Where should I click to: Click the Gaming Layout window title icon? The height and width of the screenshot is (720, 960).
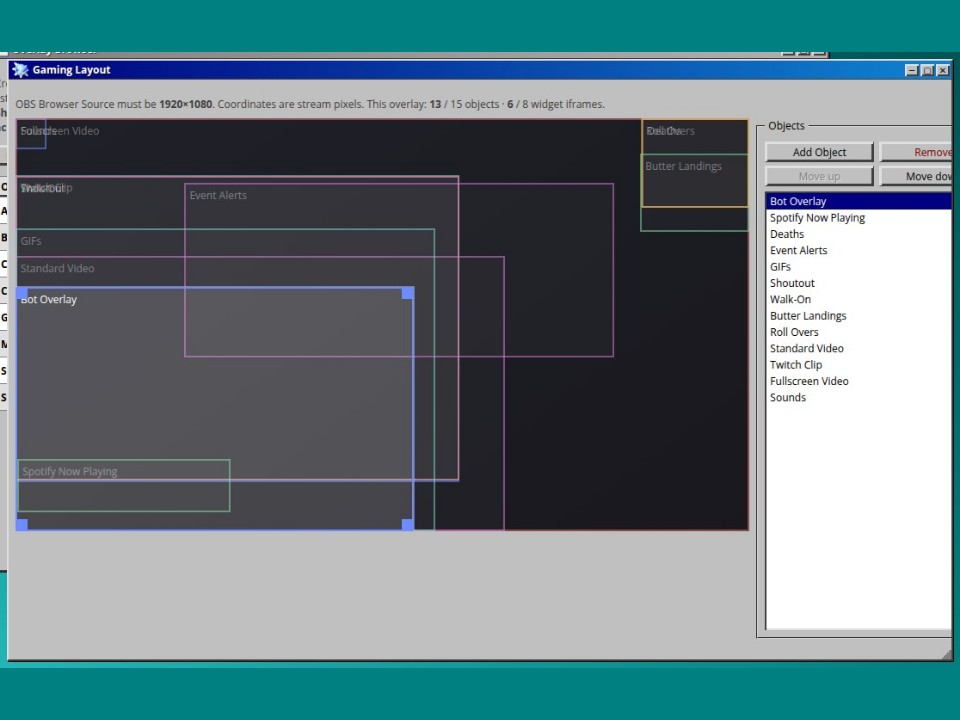coord(20,70)
